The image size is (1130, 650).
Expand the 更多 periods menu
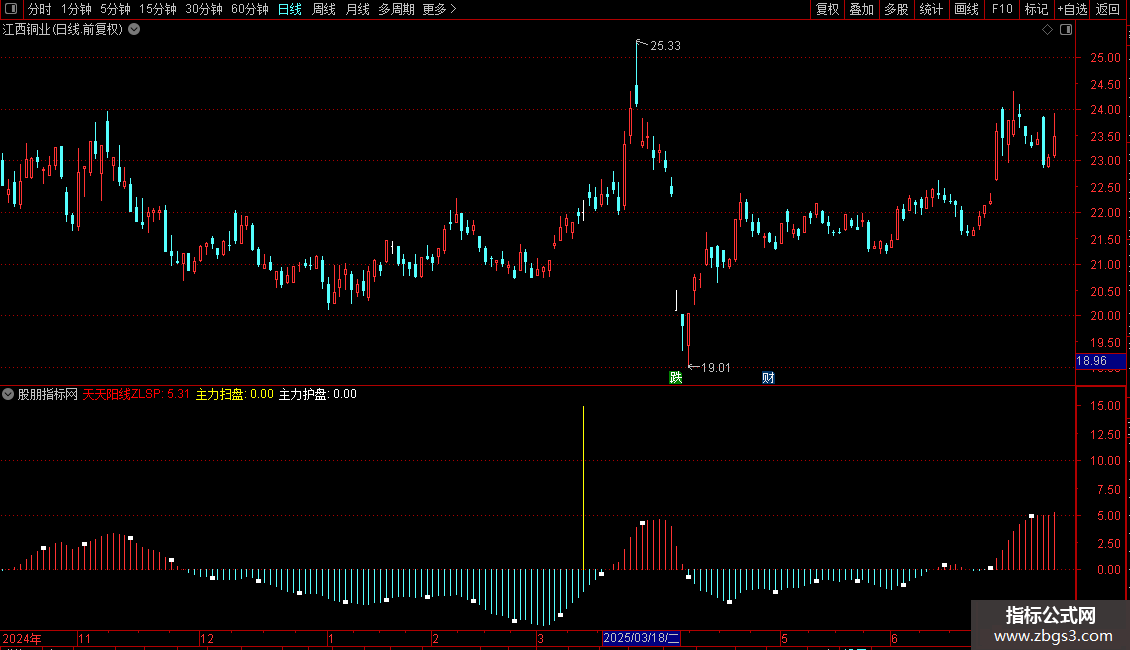[x=440, y=9]
